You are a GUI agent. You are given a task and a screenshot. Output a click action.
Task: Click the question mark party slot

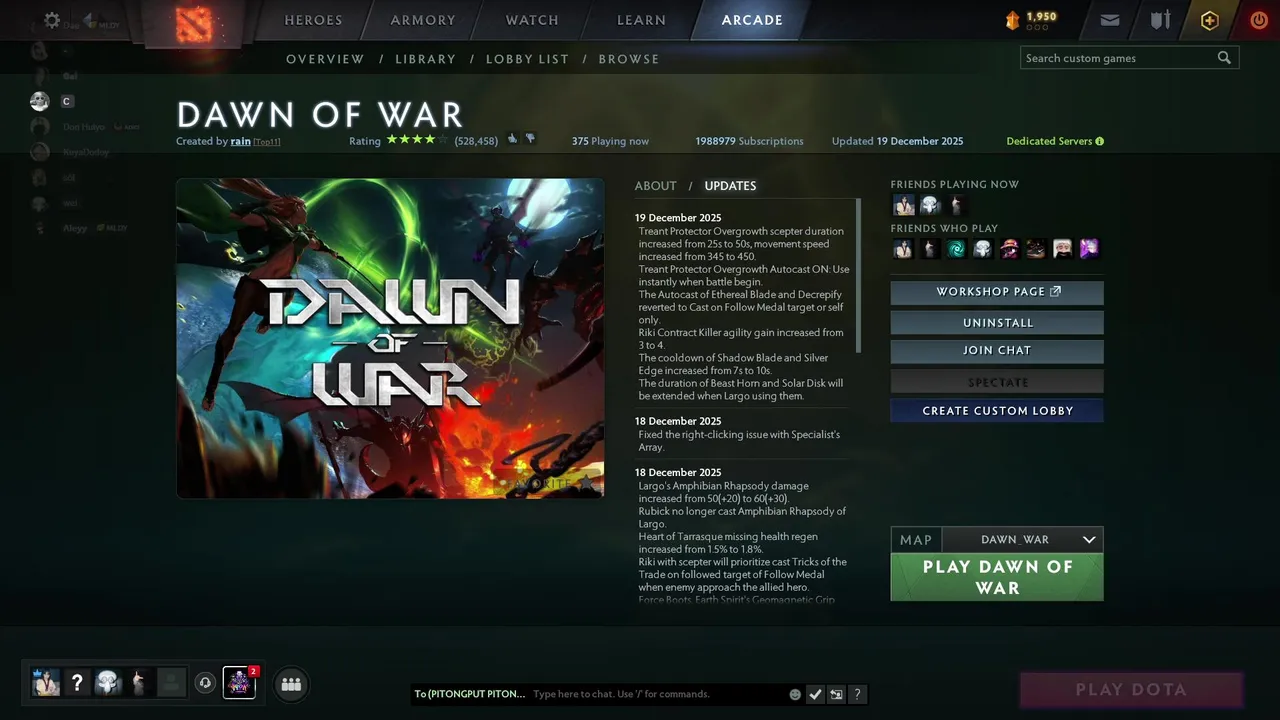click(x=77, y=683)
